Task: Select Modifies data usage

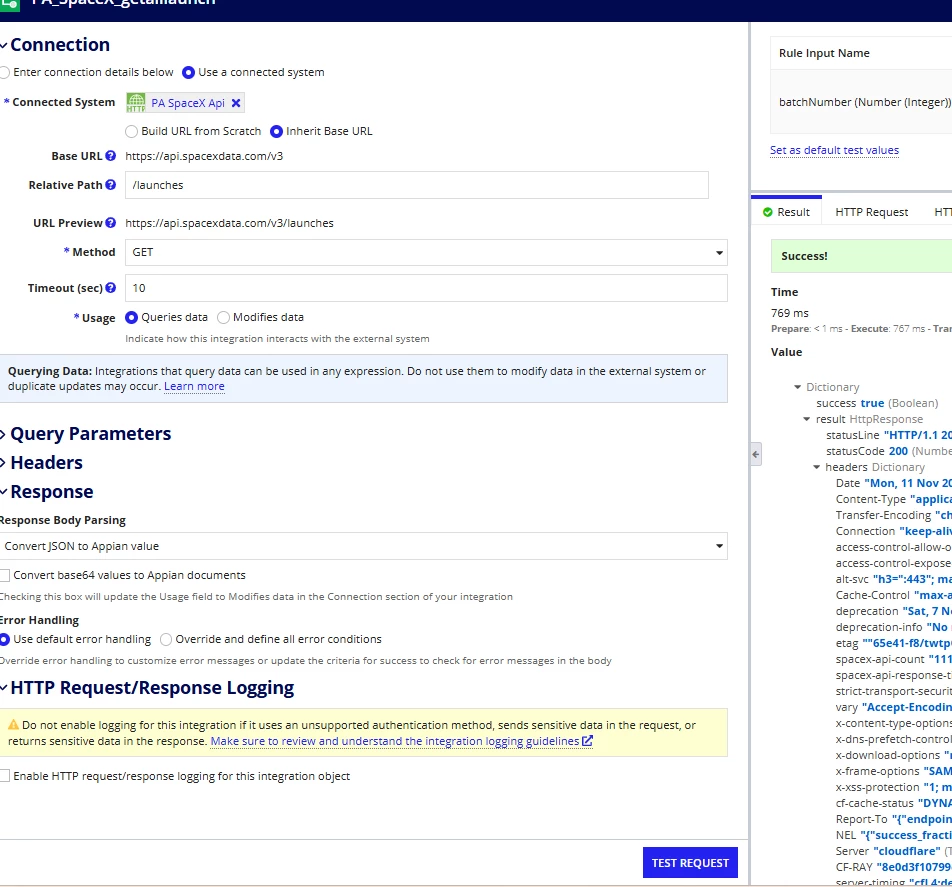Action: click(223, 318)
